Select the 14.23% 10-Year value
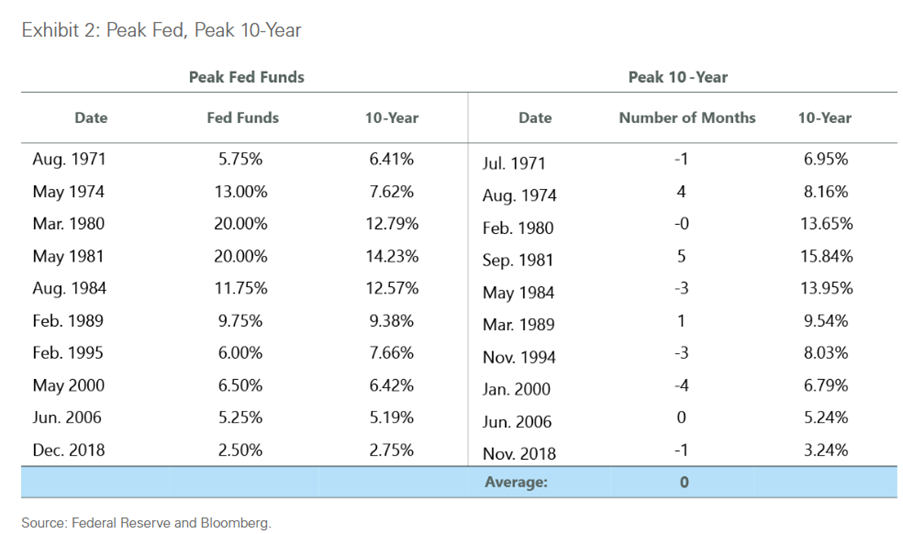 tap(391, 256)
